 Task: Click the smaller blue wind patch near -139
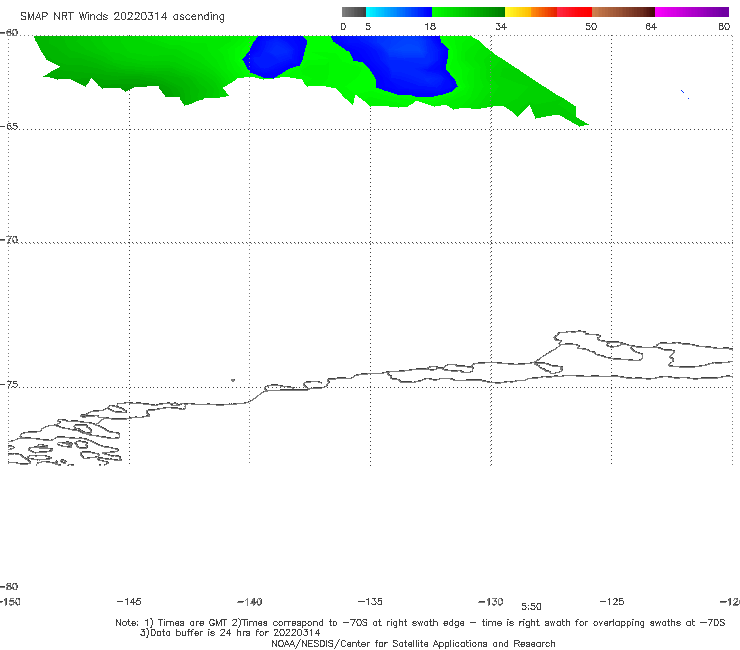pos(275,57)
